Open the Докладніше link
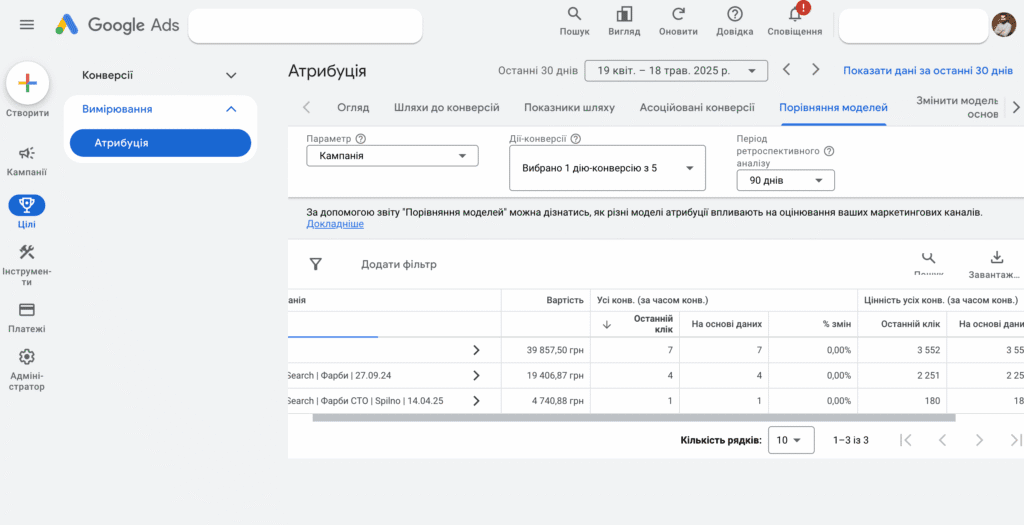This screenshot has width=1024, height=525. [335, 224]
